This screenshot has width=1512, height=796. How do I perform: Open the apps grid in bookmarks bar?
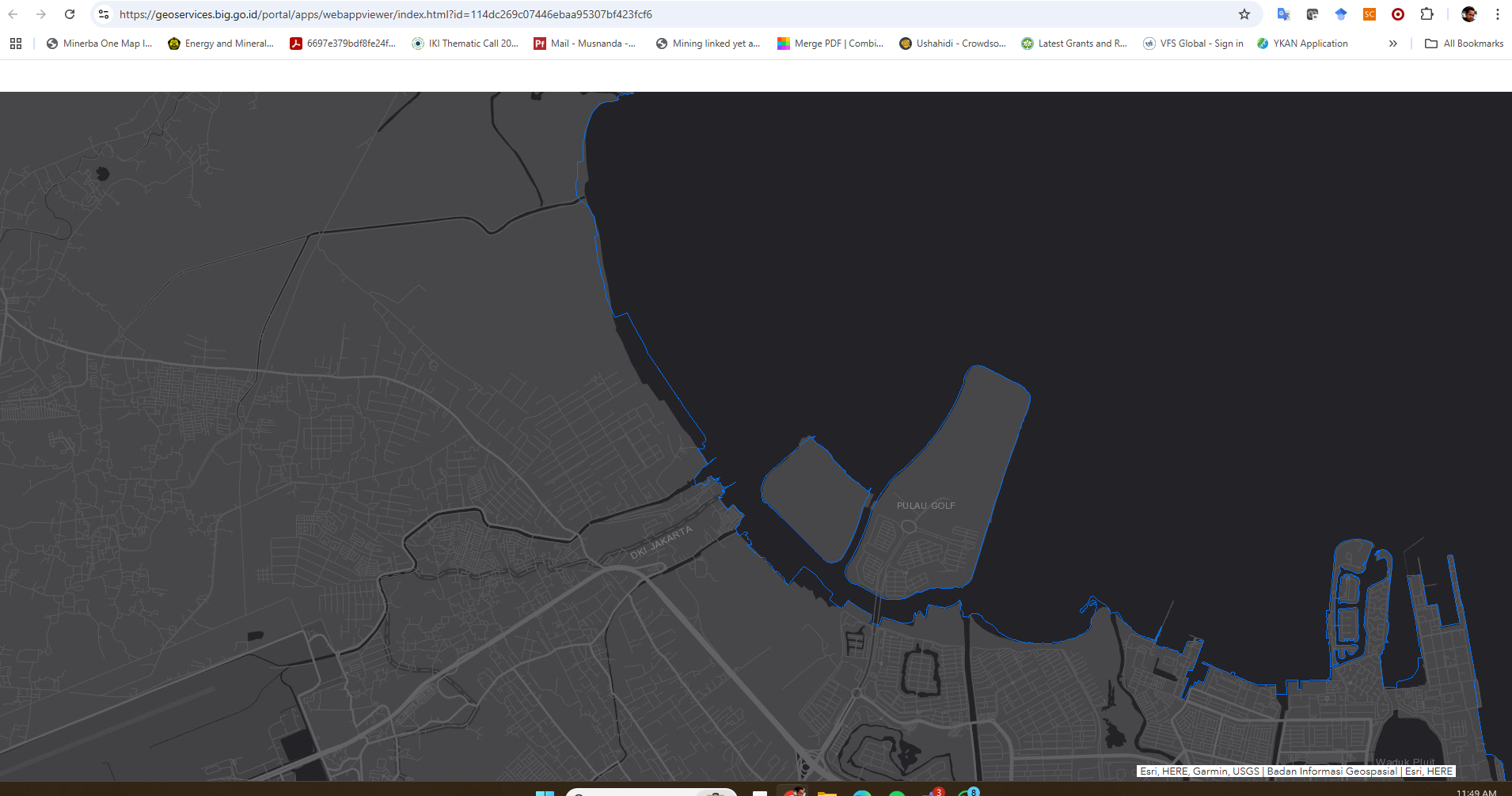pos(16,44)
